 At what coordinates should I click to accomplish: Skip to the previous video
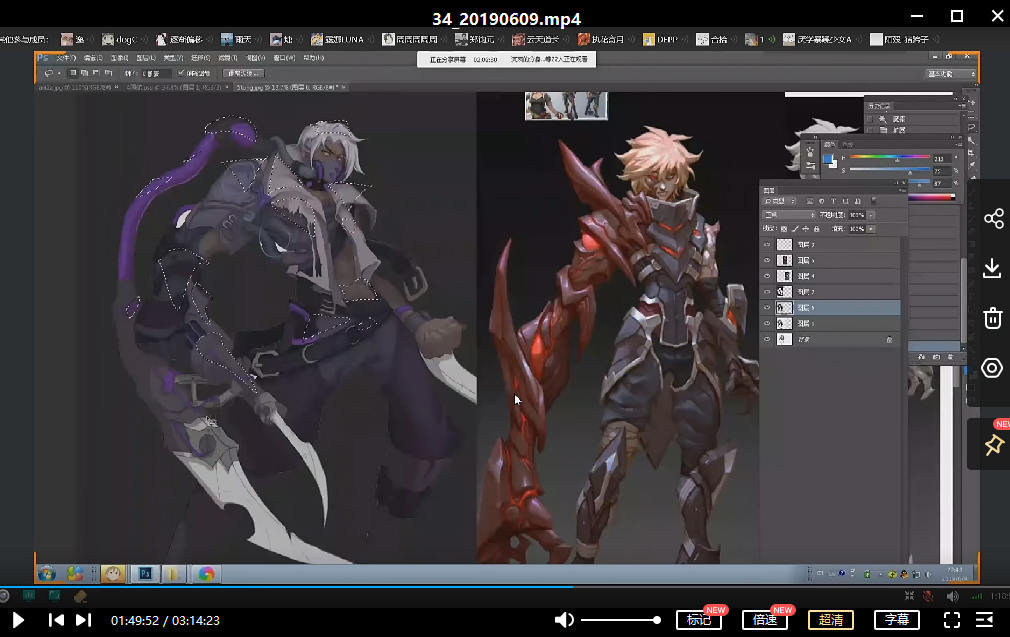(56, 620)
